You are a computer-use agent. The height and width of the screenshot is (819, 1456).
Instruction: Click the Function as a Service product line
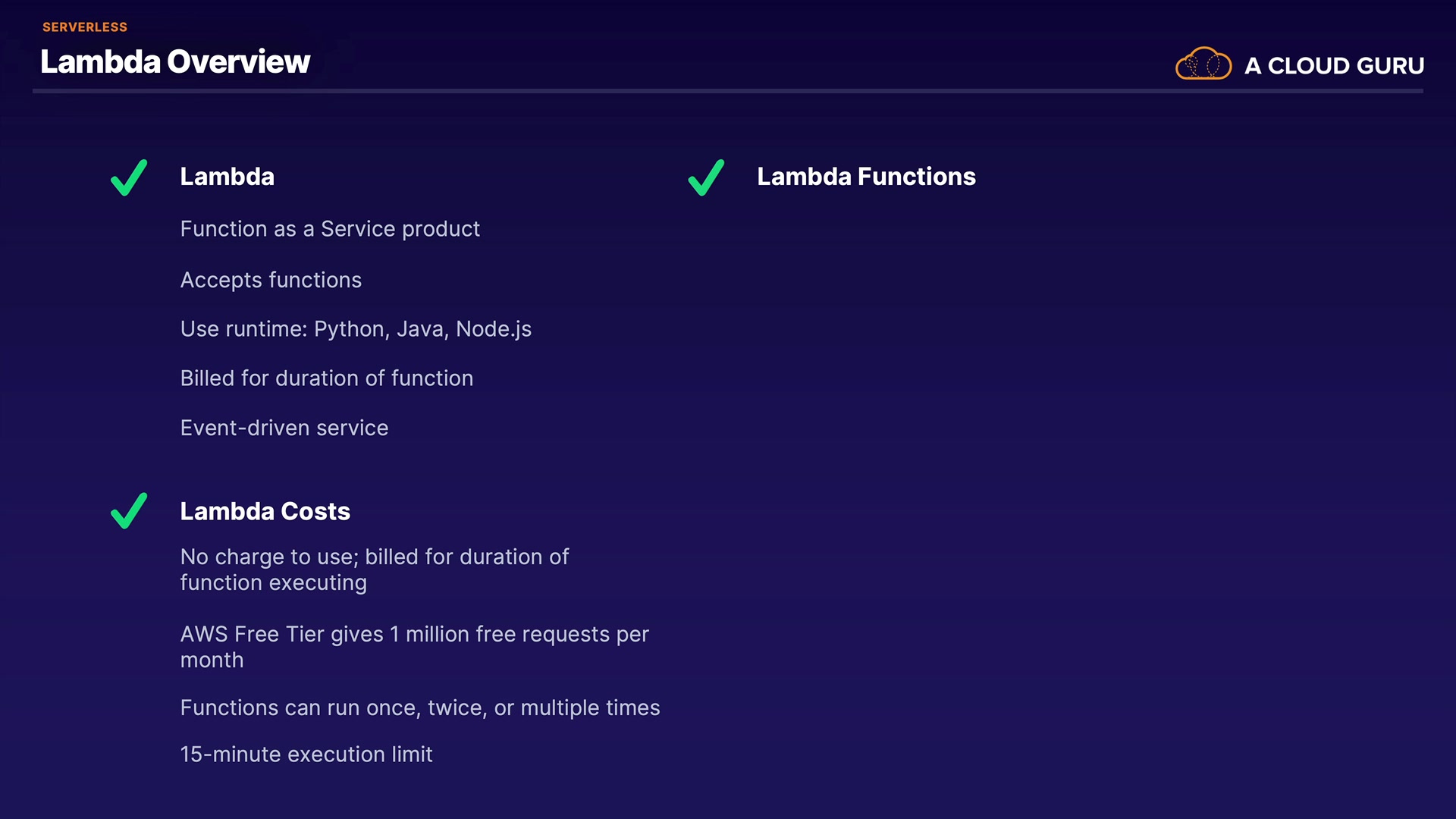click(330, 229)
